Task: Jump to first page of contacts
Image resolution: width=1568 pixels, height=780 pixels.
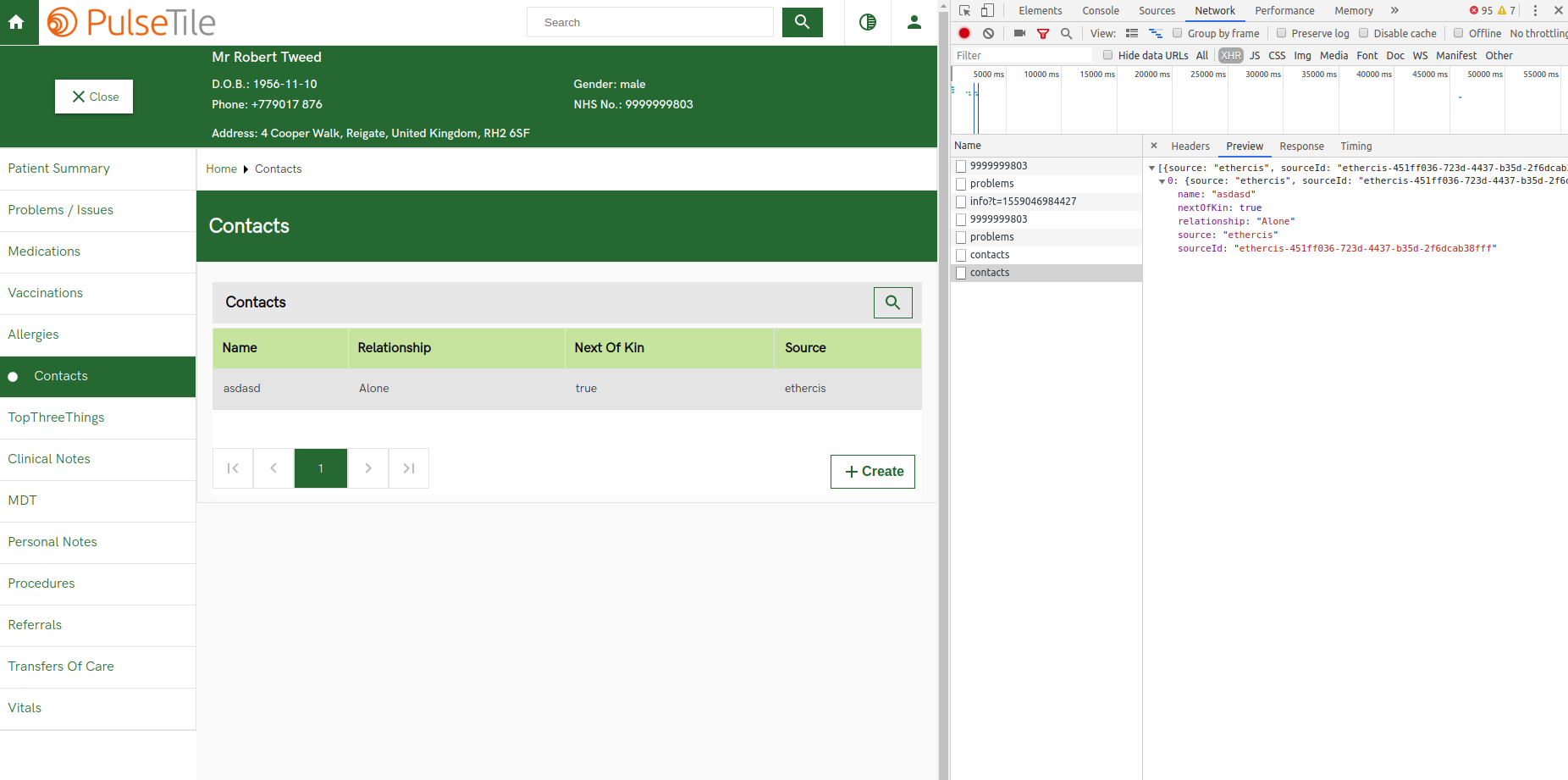Action: coord(233,468)
